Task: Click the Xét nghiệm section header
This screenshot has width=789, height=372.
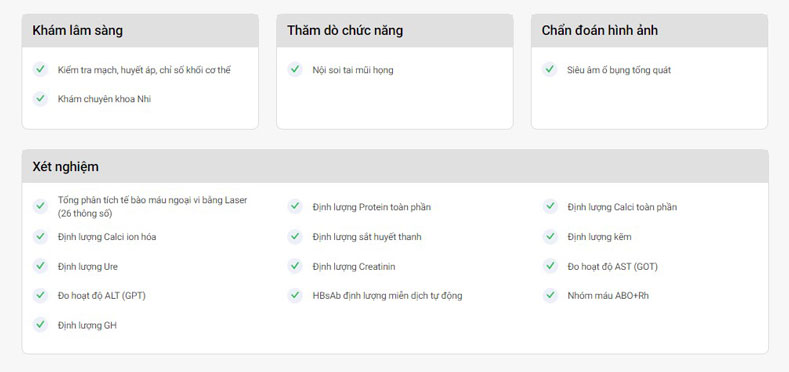Action: click(x=395, y=166)
